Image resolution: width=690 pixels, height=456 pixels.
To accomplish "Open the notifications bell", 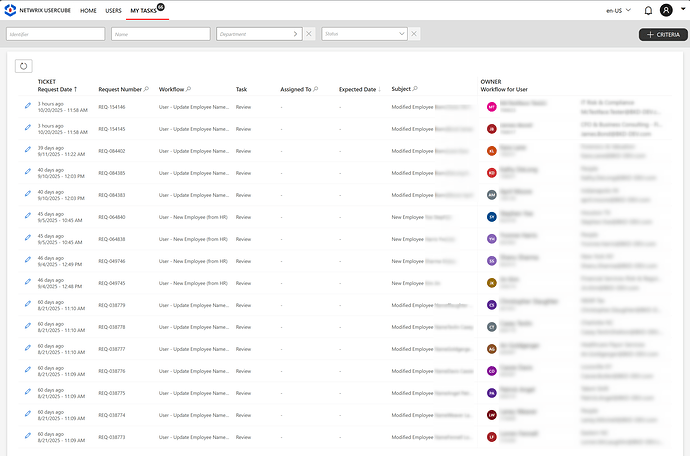I will tap(650, 10).
